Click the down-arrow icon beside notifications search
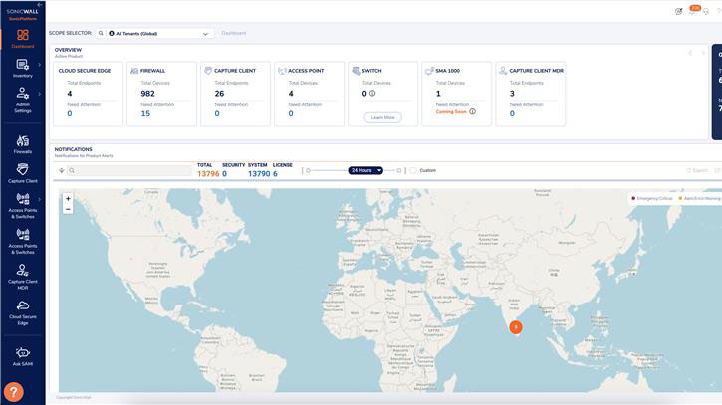Screen dimensions: 722x405 click(62, 170)
